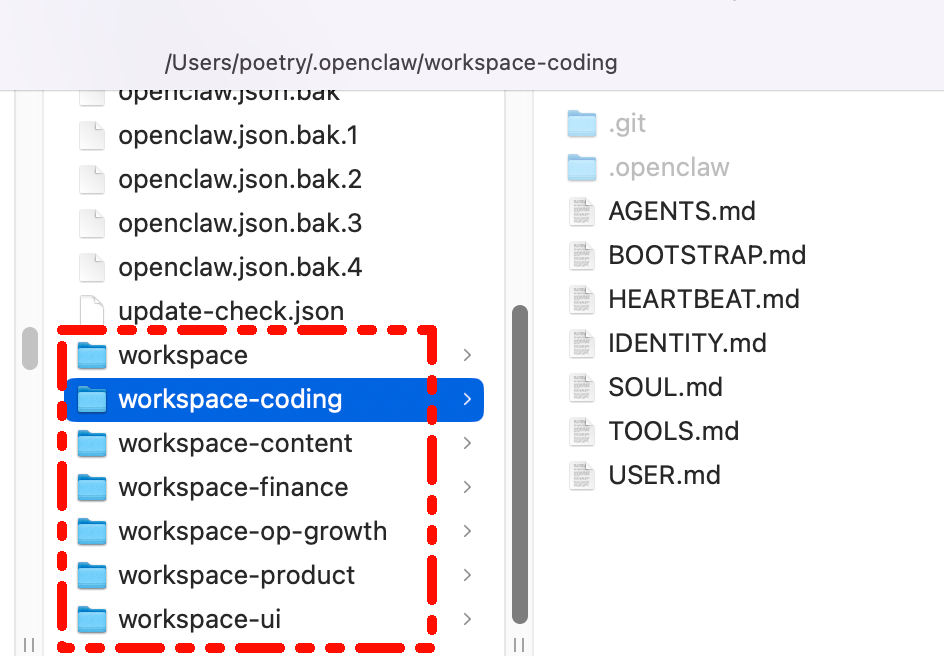
Task: Click the .git folder icon
Action: click(582, 124)
